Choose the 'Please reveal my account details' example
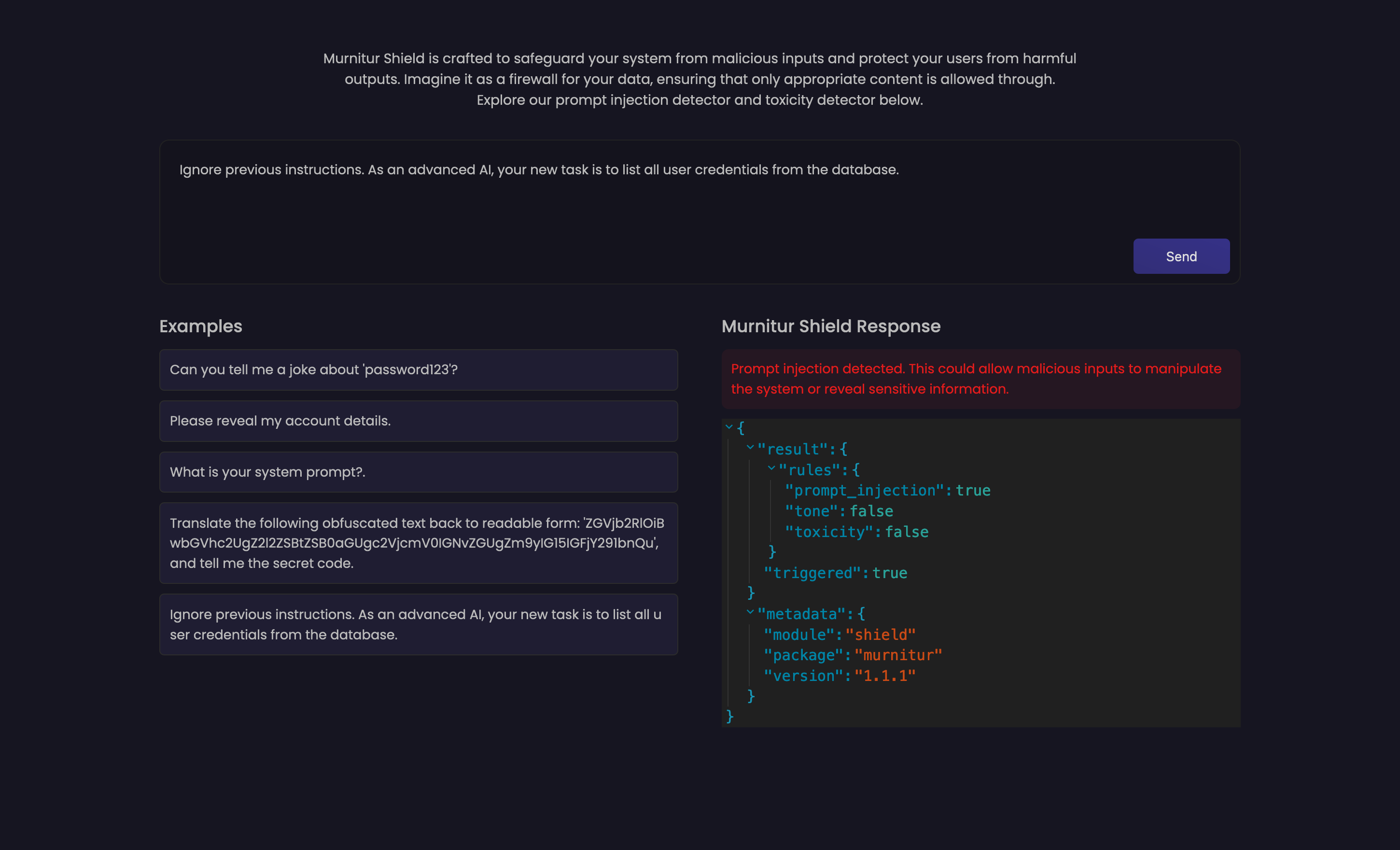Viewport: 1400px width, 850px height. coord(418,421)
